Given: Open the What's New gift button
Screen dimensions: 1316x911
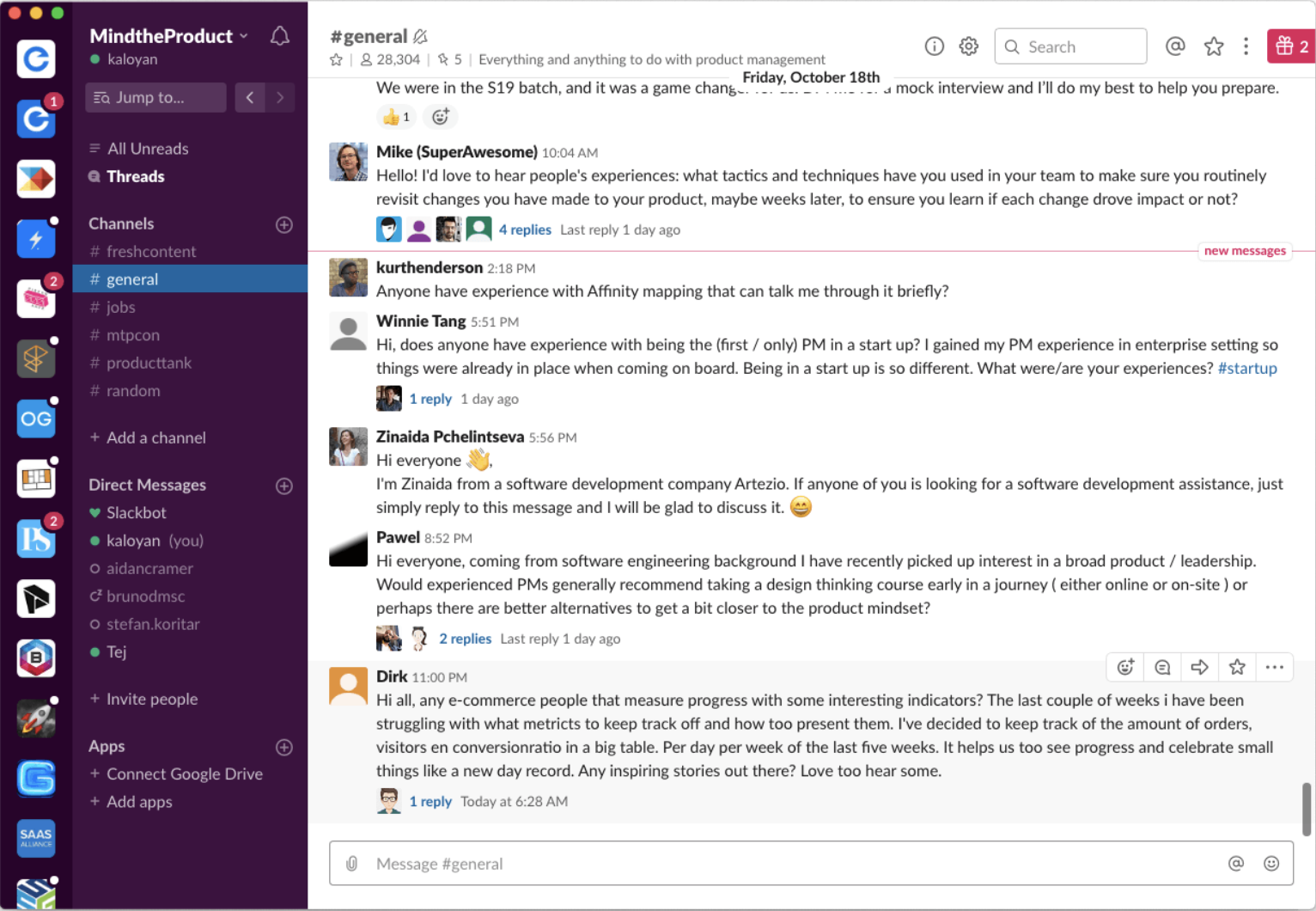Looking at the screenshot, I should pyautogui.click(x=1291, y=46).
